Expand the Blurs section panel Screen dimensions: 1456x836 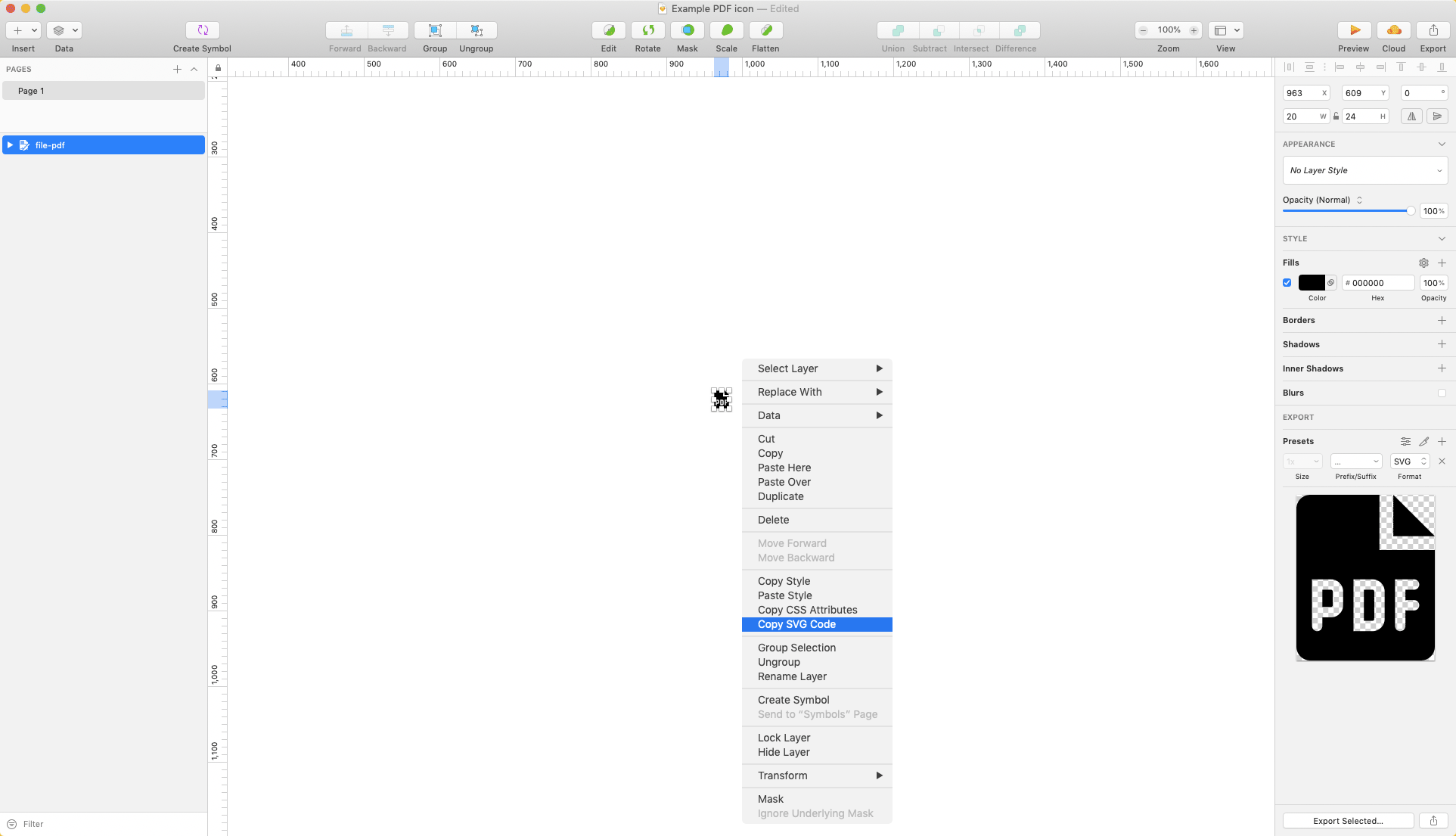(x=1443, y=392)
